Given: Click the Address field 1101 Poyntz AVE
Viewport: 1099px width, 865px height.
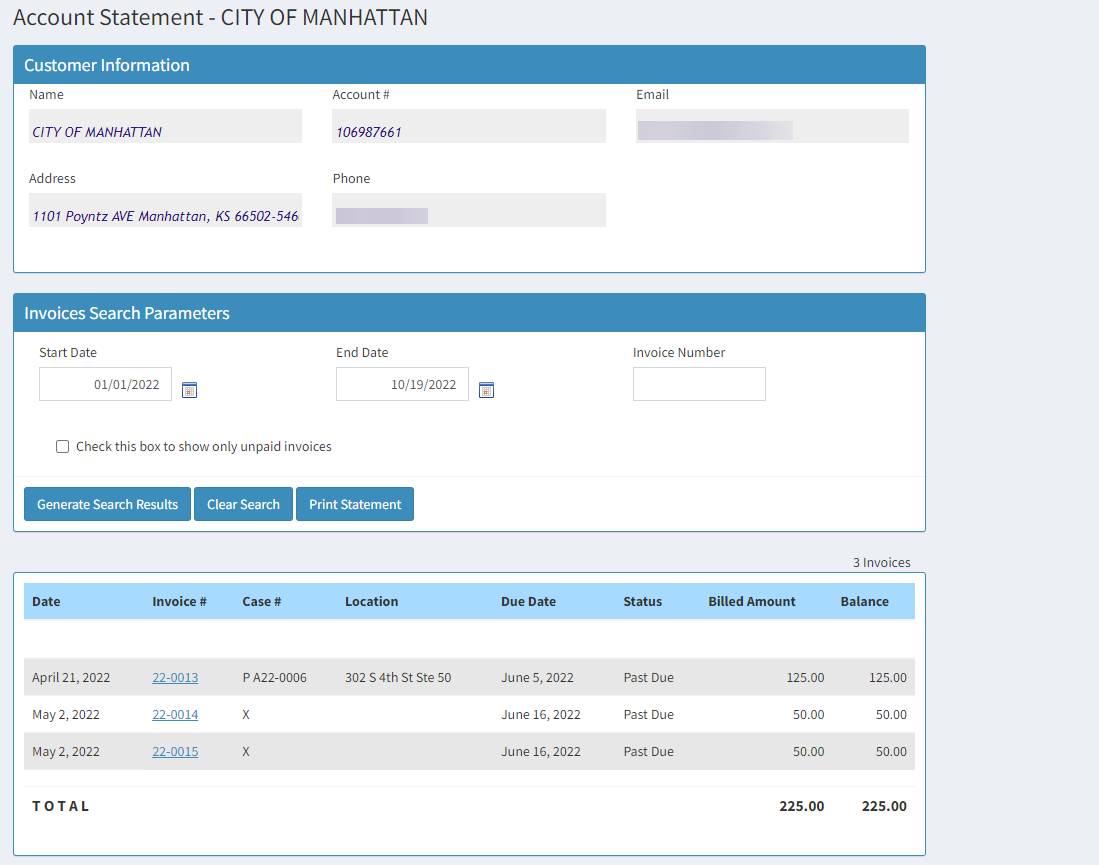Looking at the screenshot, I should (165, 210).
